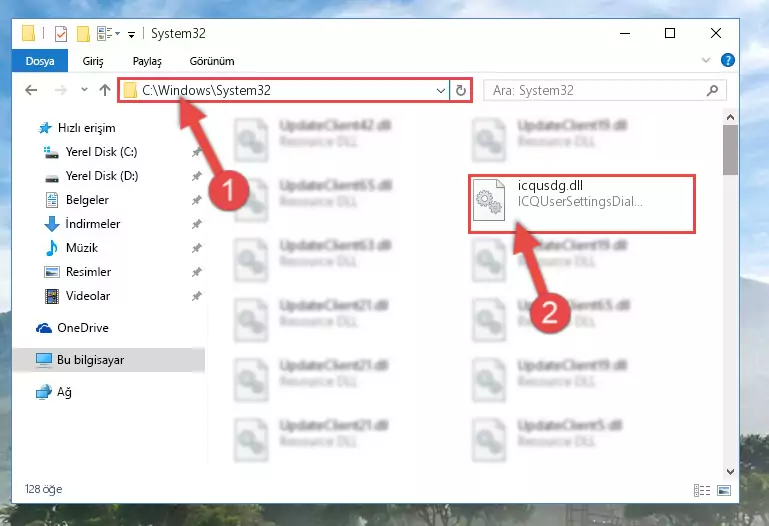Switch to details view in status bar
The width and height of the screenshot is (769, 526).
(x=702, y=490)
